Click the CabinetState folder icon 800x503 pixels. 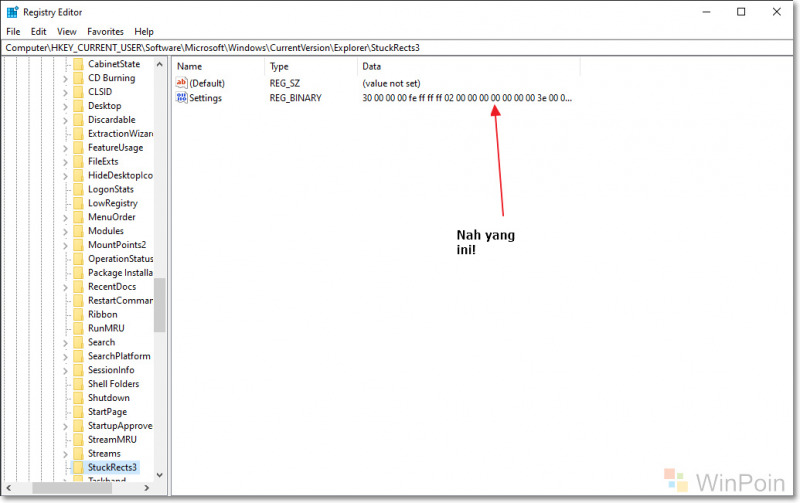(78, 64)
